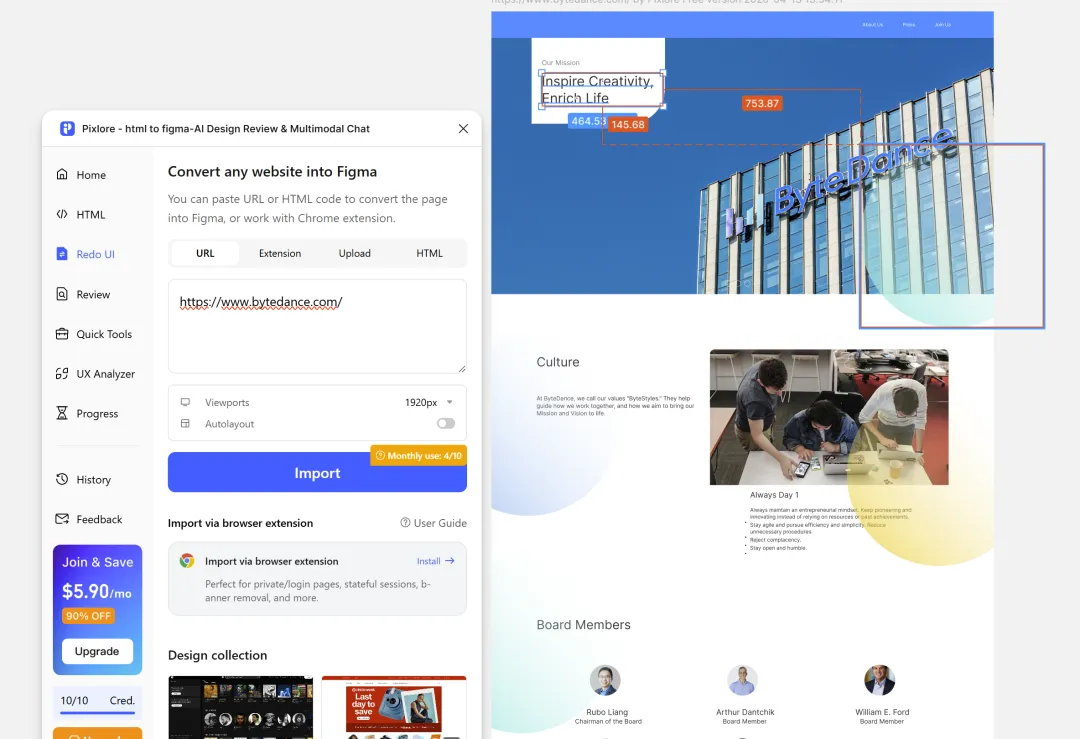Open the dark streaming design thumbnail
This screenshot has height=739, width=1080.
click(240, 707)
